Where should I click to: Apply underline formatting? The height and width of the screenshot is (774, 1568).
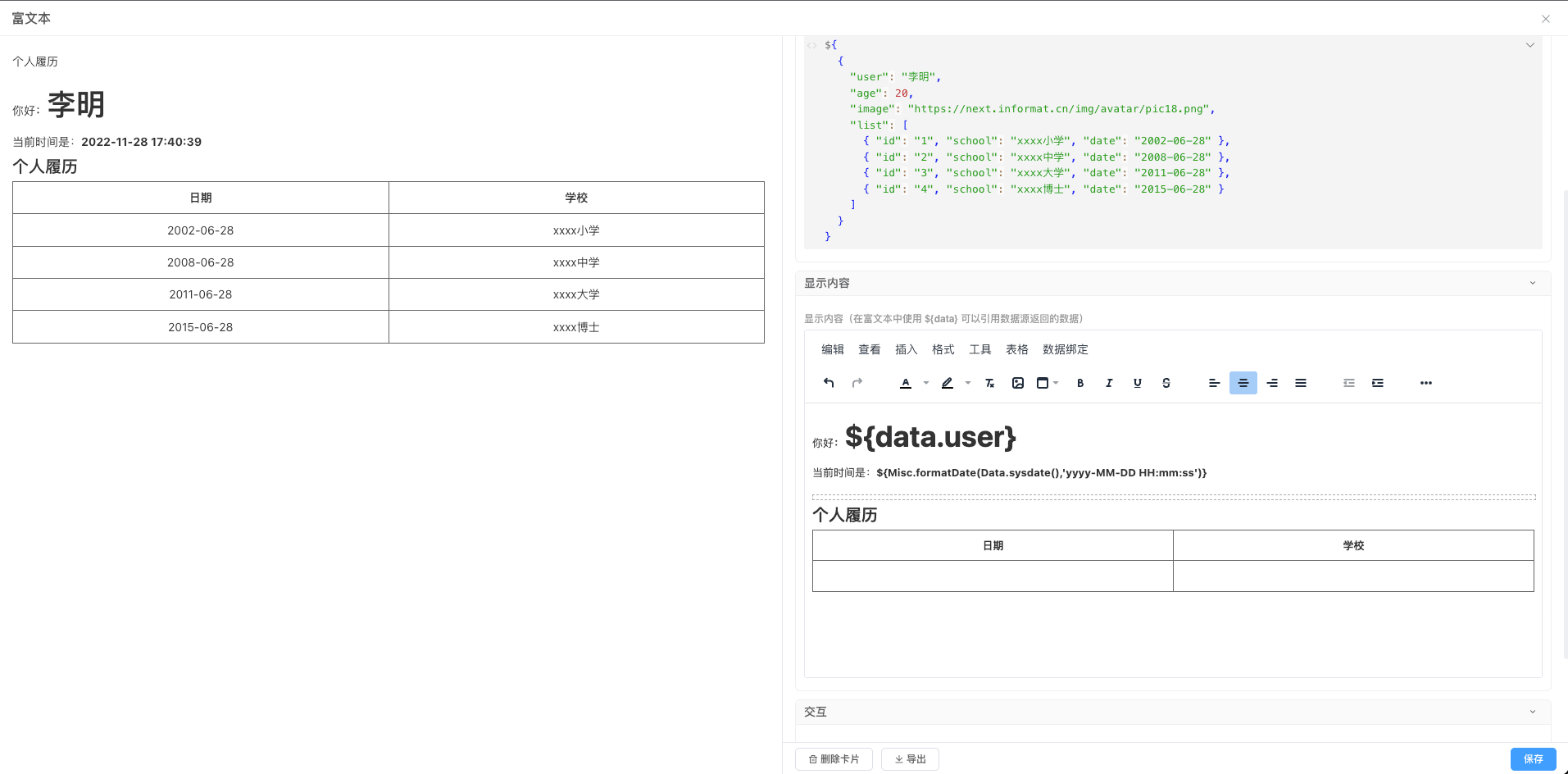click(x=1138, y=383)
